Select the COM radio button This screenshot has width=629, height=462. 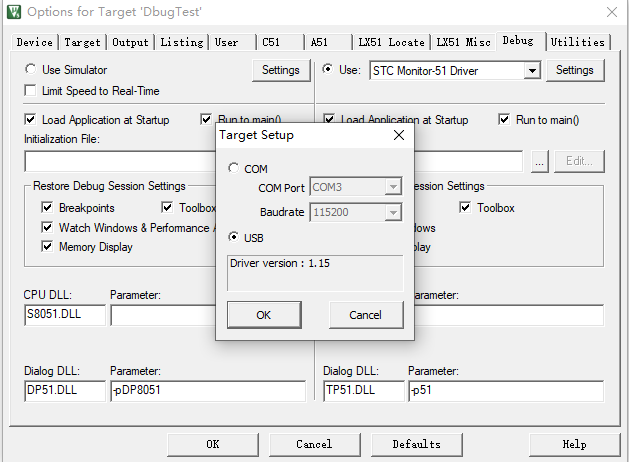234,169
